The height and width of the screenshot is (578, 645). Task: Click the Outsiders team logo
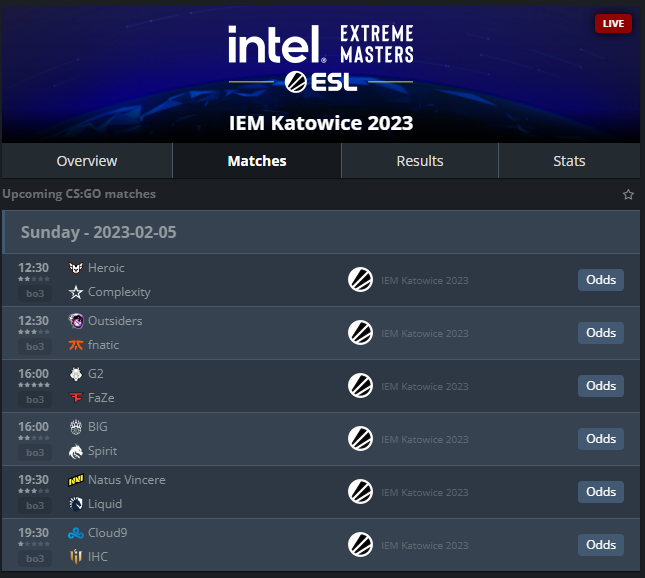click(76, 321)
